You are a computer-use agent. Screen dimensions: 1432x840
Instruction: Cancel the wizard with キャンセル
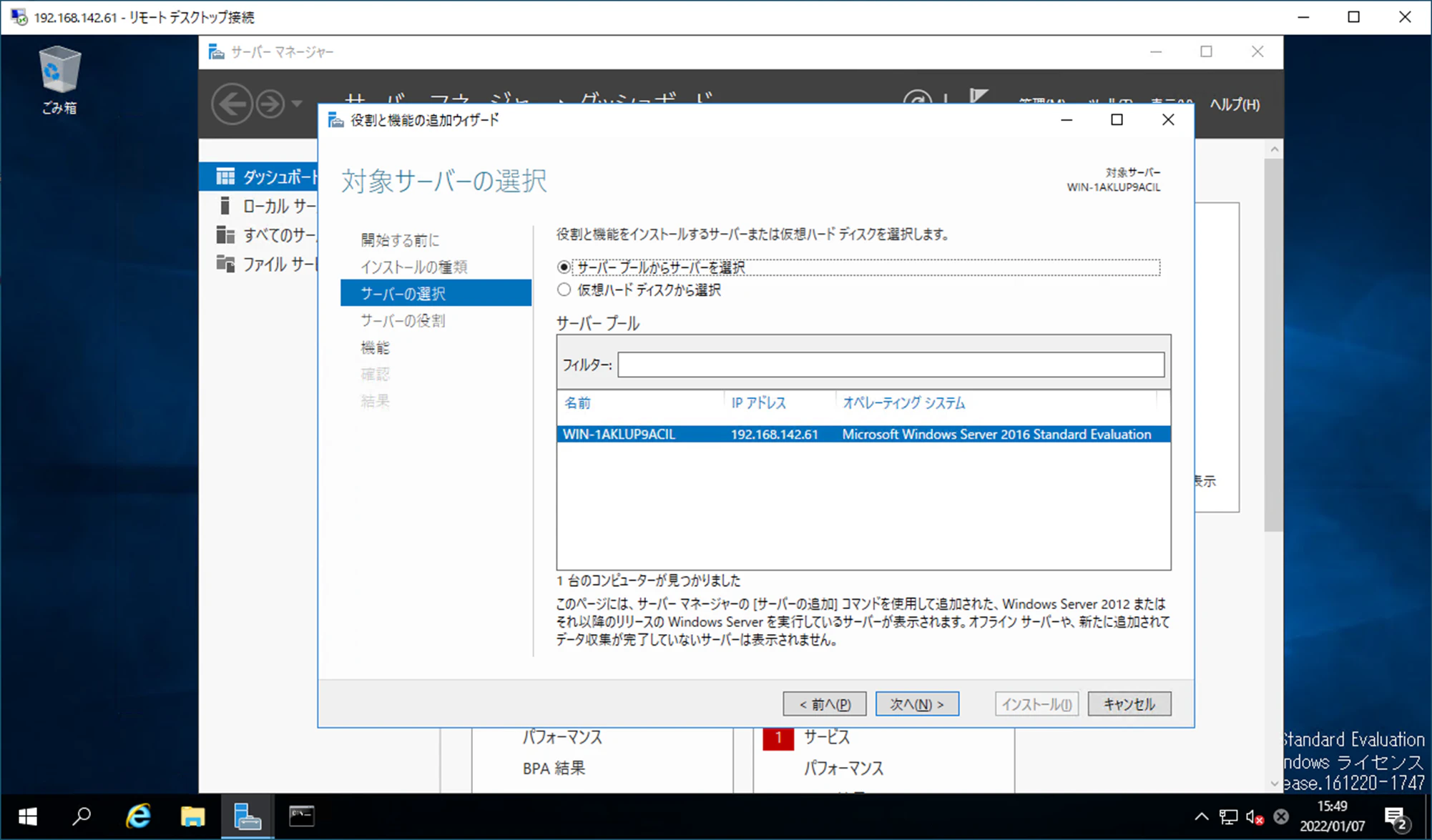pos(1129,704)
